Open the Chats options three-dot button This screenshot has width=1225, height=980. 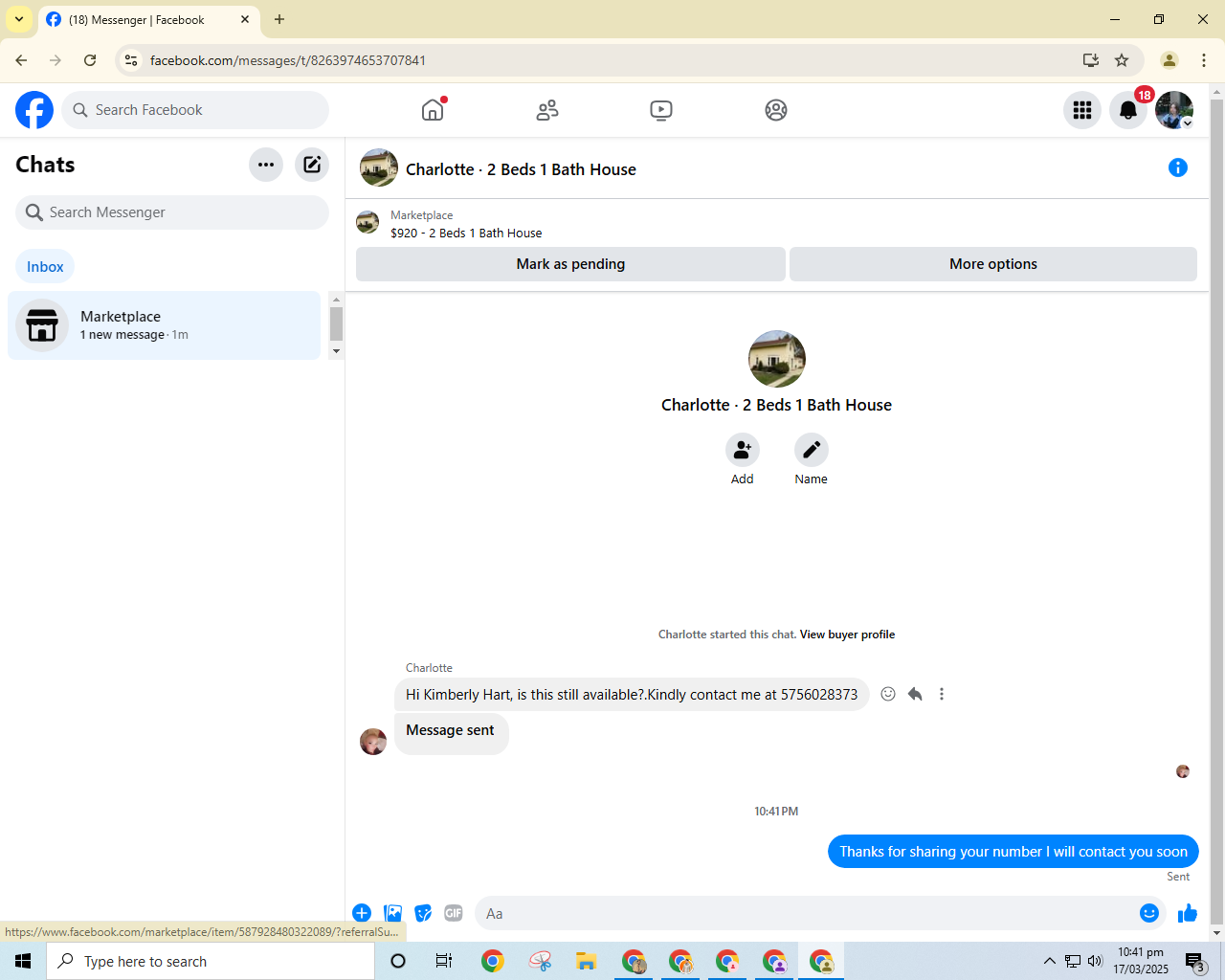[x=266, y=165]
